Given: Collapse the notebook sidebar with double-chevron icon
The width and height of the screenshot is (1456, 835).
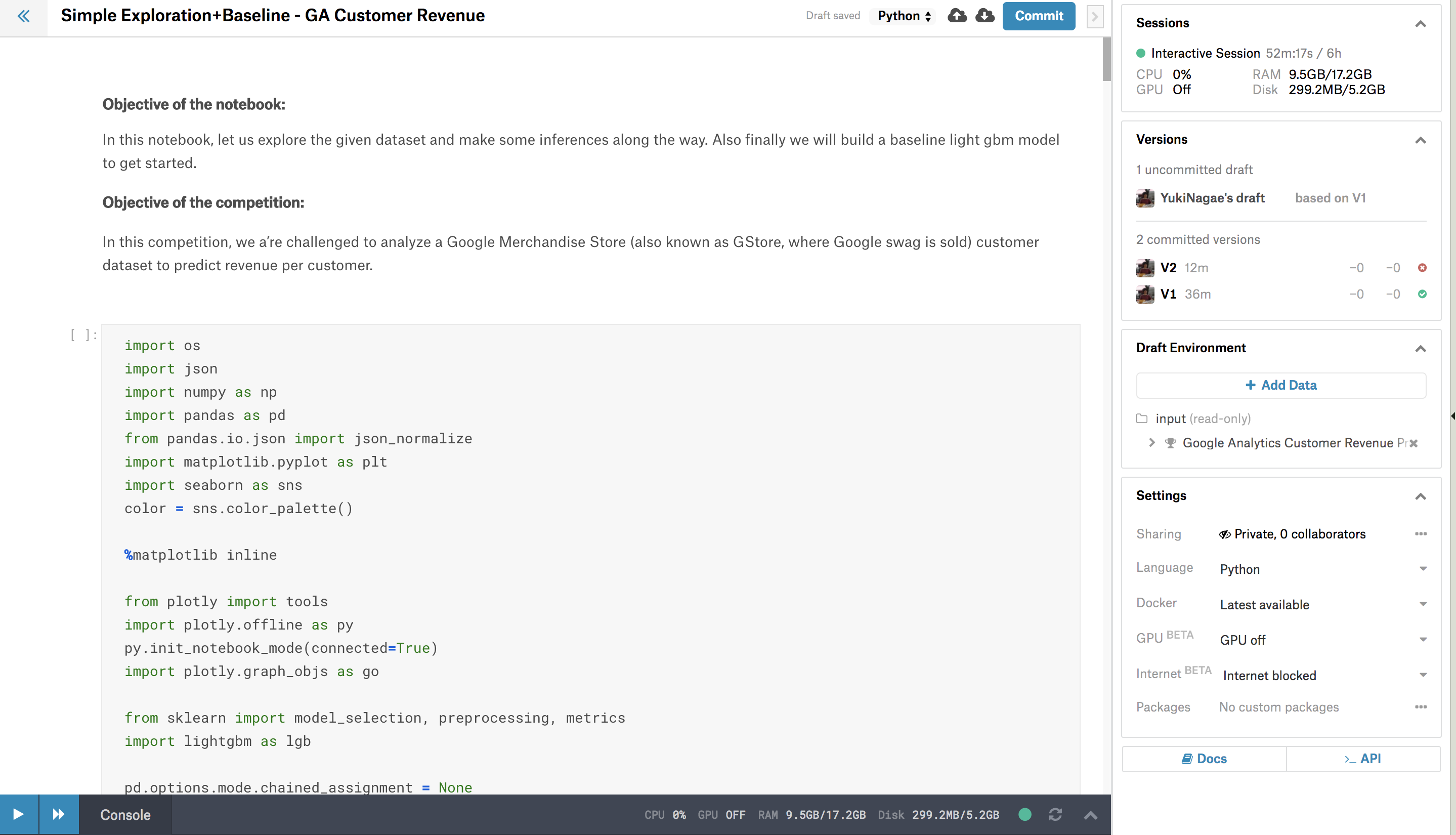Looking at the screenshot, I should coord(23,16).
